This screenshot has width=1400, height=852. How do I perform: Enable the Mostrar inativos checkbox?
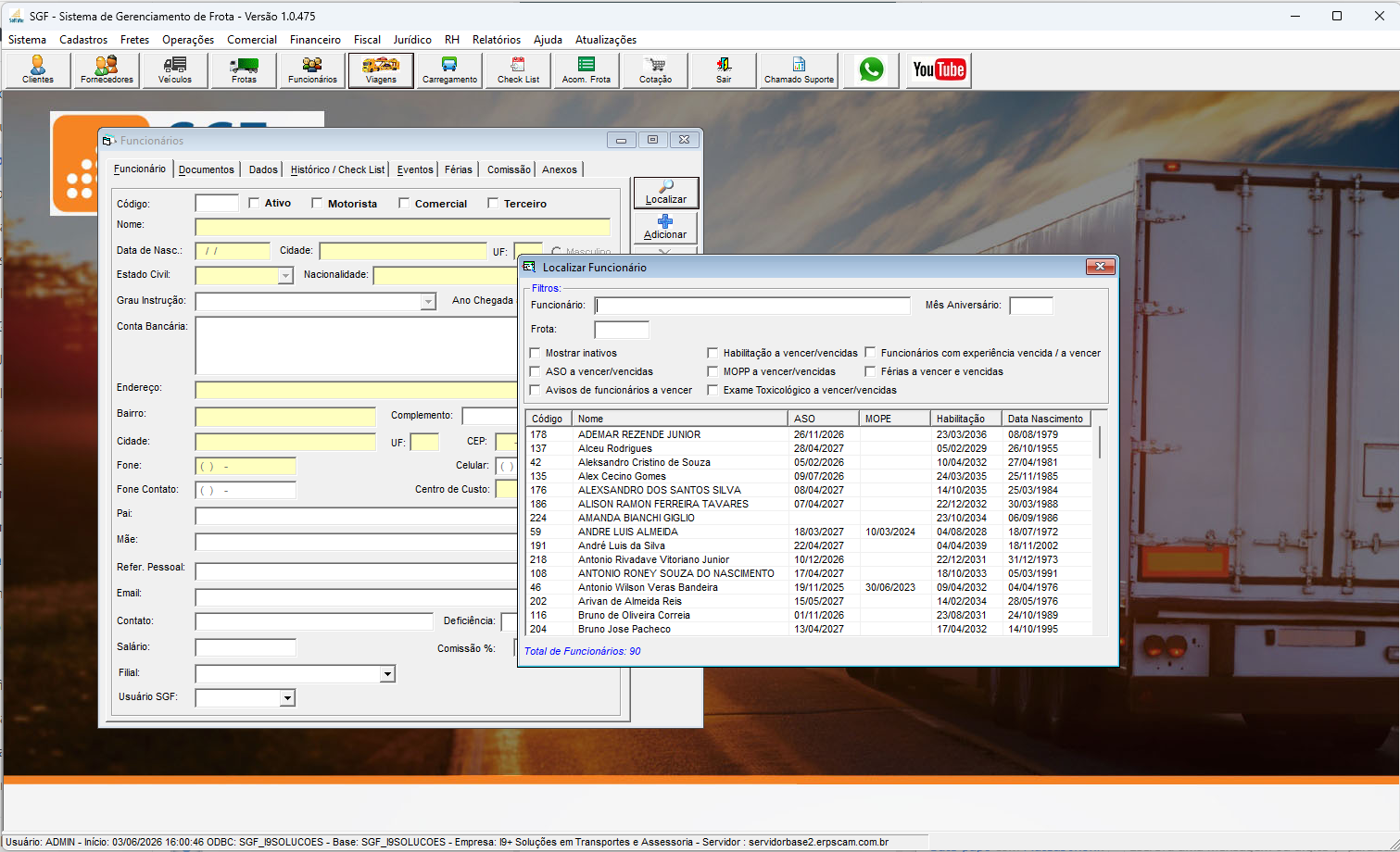tap(536, 353)
